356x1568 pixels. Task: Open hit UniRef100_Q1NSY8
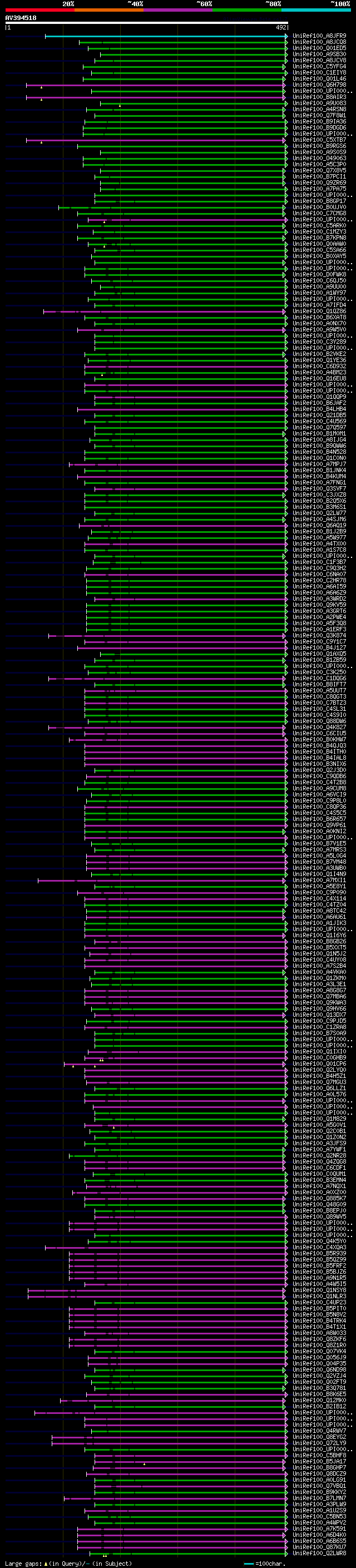pyautogui.click(x=319, y=1290)
